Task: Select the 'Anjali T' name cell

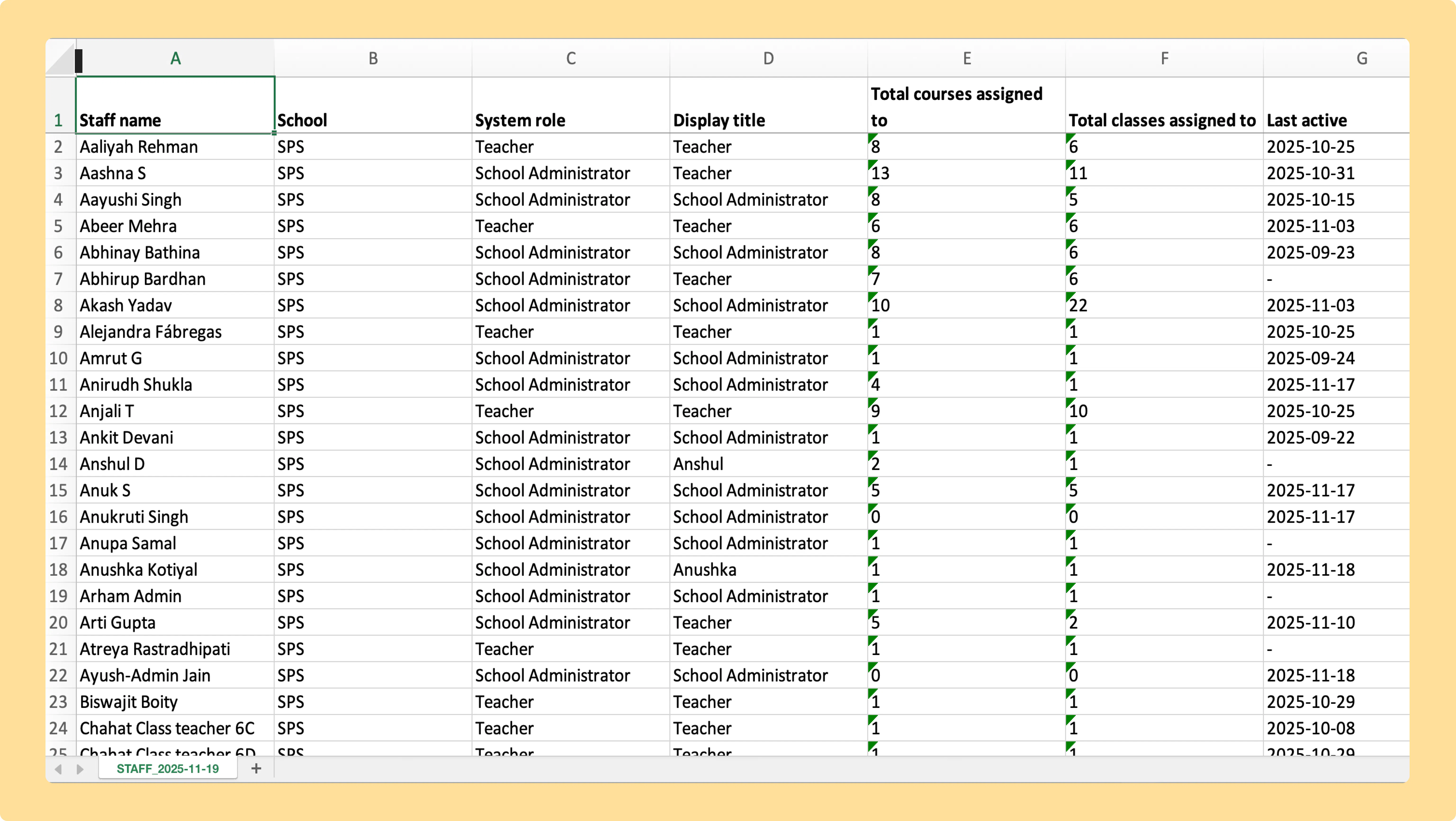Action: tap(175, 411)
